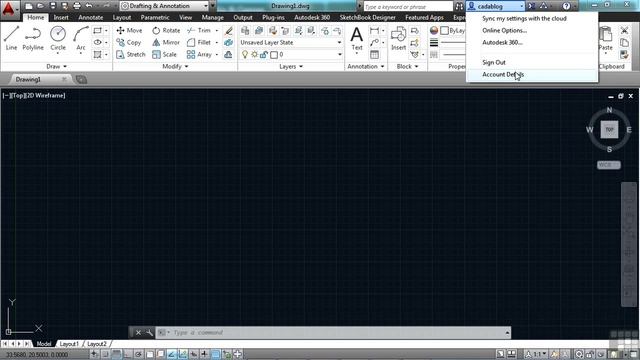Image resolution: width=640 pixels, height=360 pixels.
Task: Select Account Details in account menu
Action: click(x=503, y=75)
